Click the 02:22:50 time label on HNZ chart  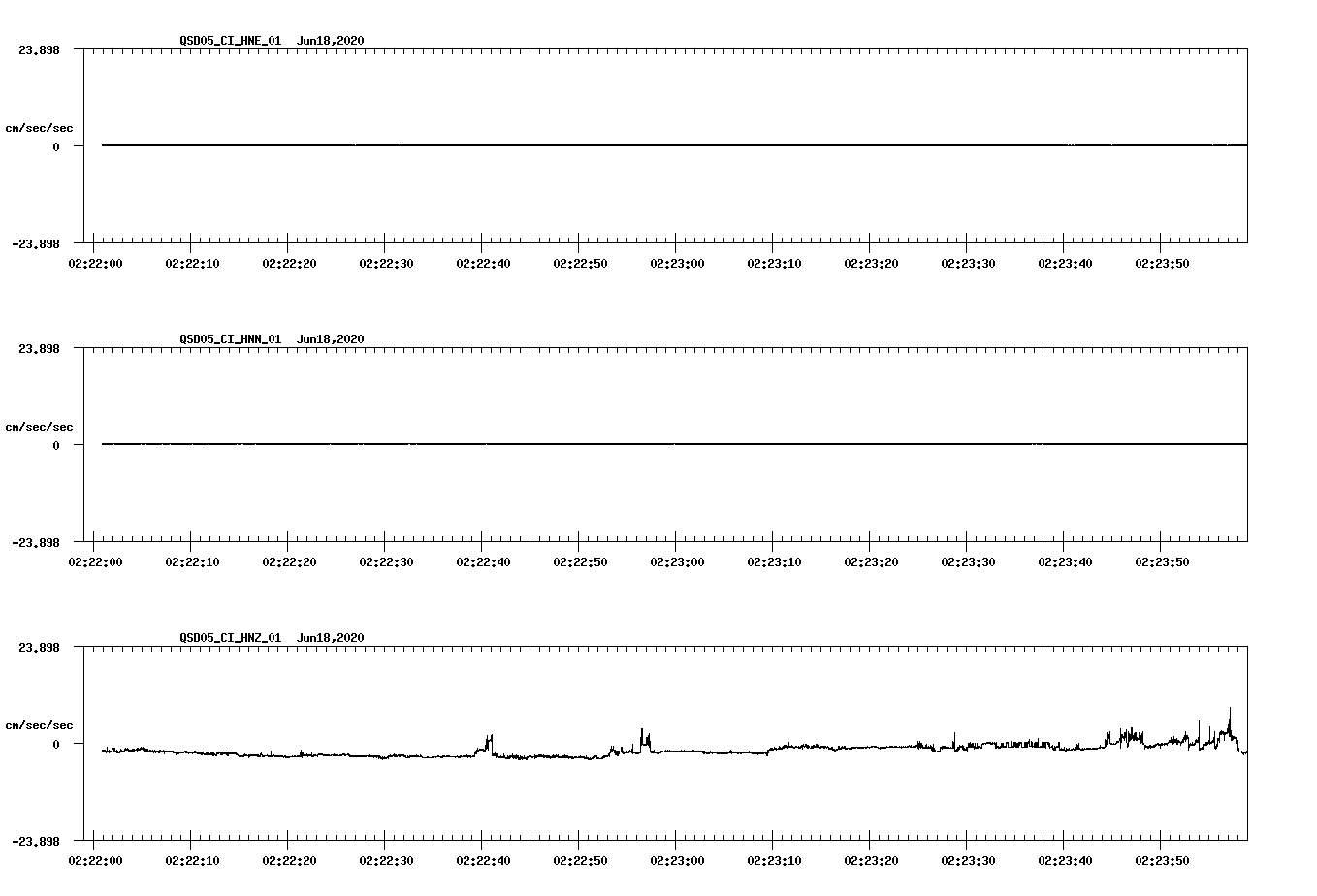580,860
